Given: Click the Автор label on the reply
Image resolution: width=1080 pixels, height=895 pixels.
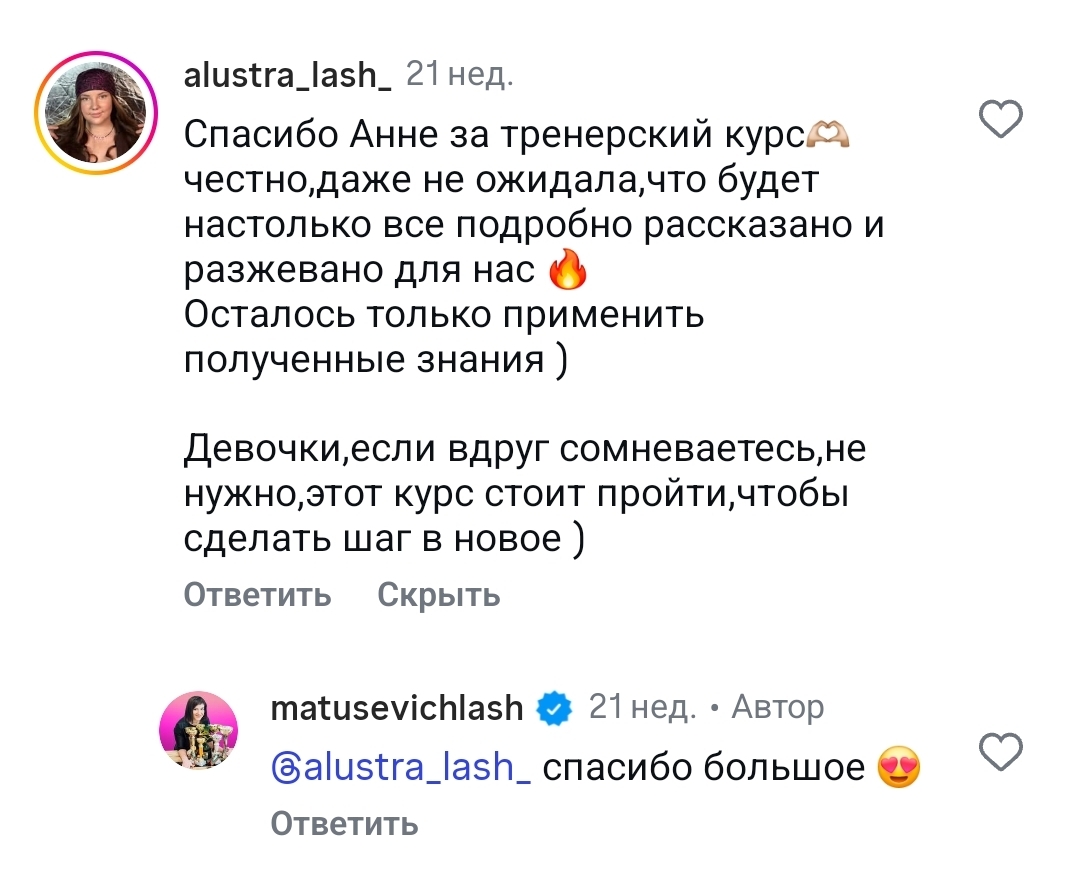Looking at the screenshot, I should pyautogui.click(x=781, y=706).
